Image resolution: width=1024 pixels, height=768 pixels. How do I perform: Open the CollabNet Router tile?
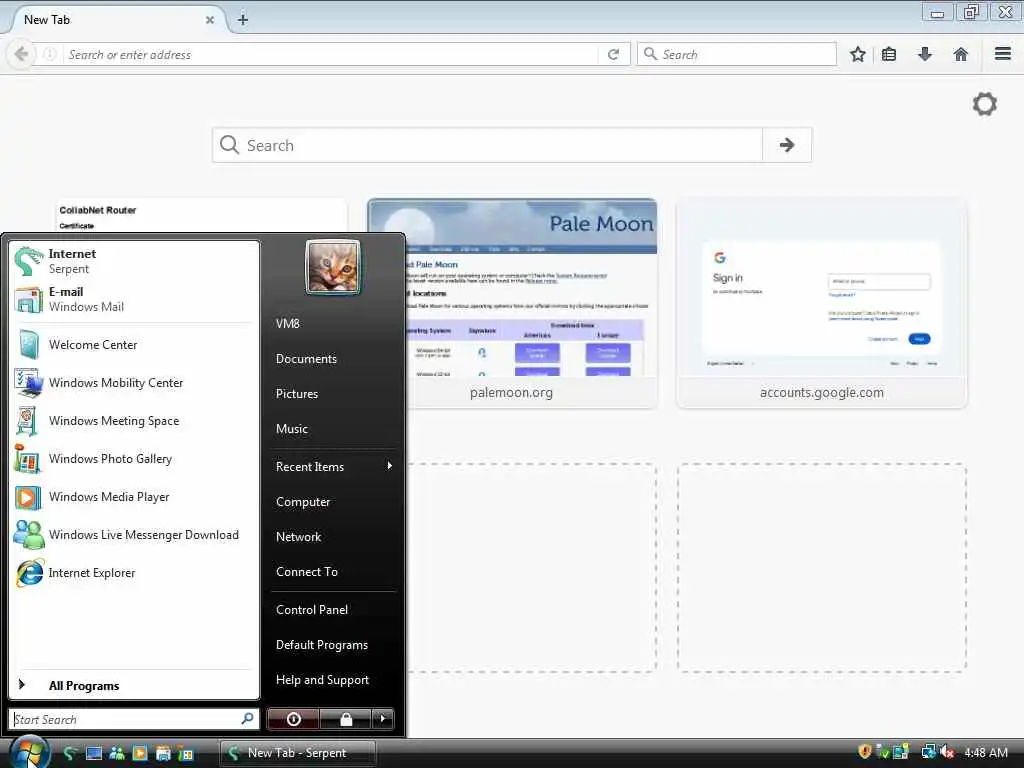click(202, 216)
